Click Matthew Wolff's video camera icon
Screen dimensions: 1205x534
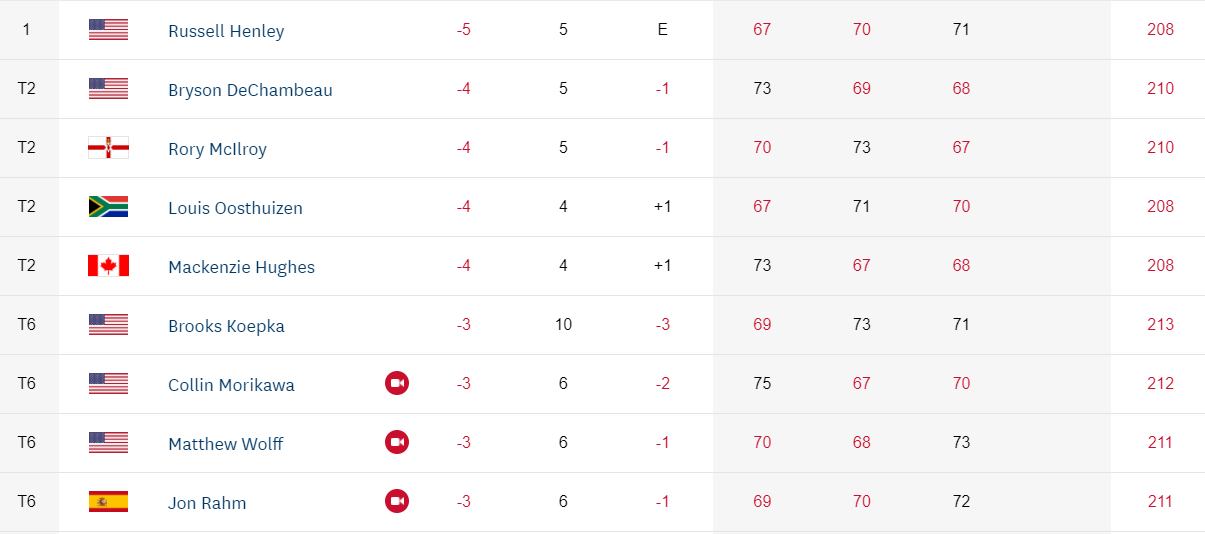(x=397, y=442)
